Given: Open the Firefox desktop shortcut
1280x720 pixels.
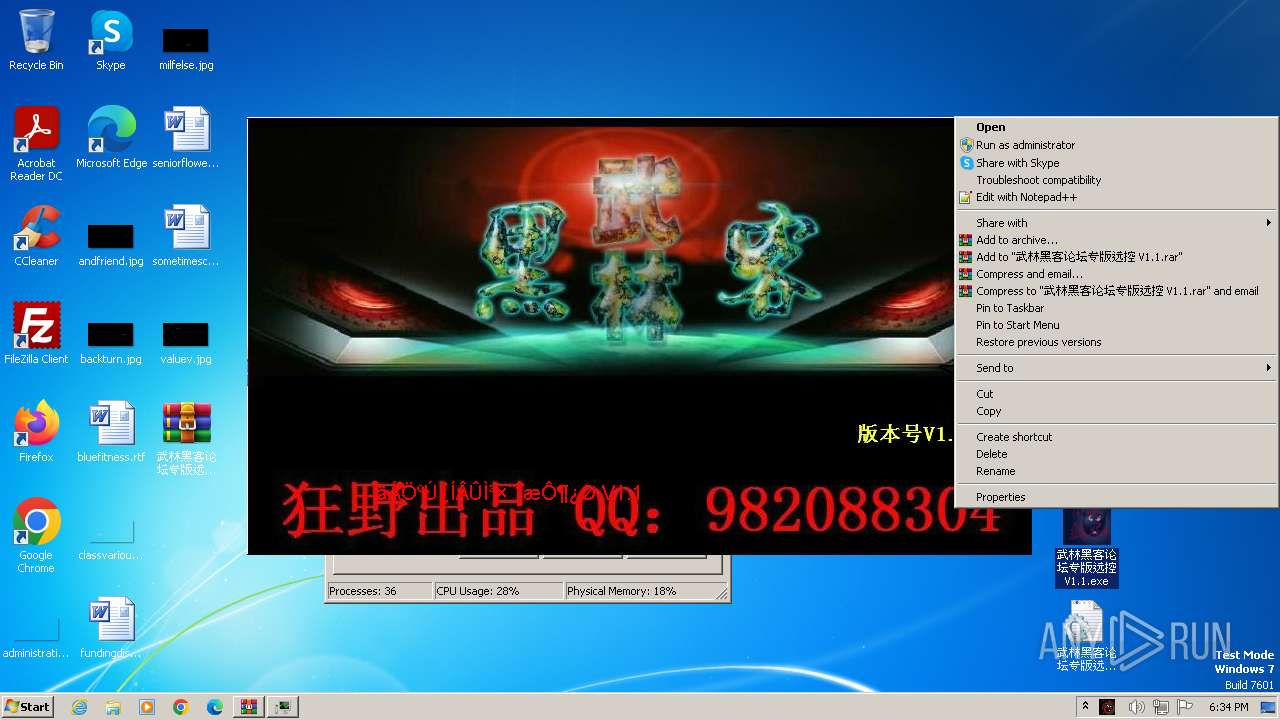Looking at the screenshot, I should (36, 431).
